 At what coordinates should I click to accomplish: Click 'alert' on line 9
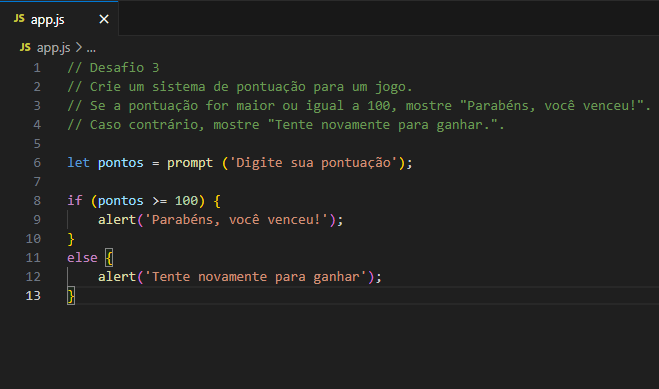[x=117, y=220]
